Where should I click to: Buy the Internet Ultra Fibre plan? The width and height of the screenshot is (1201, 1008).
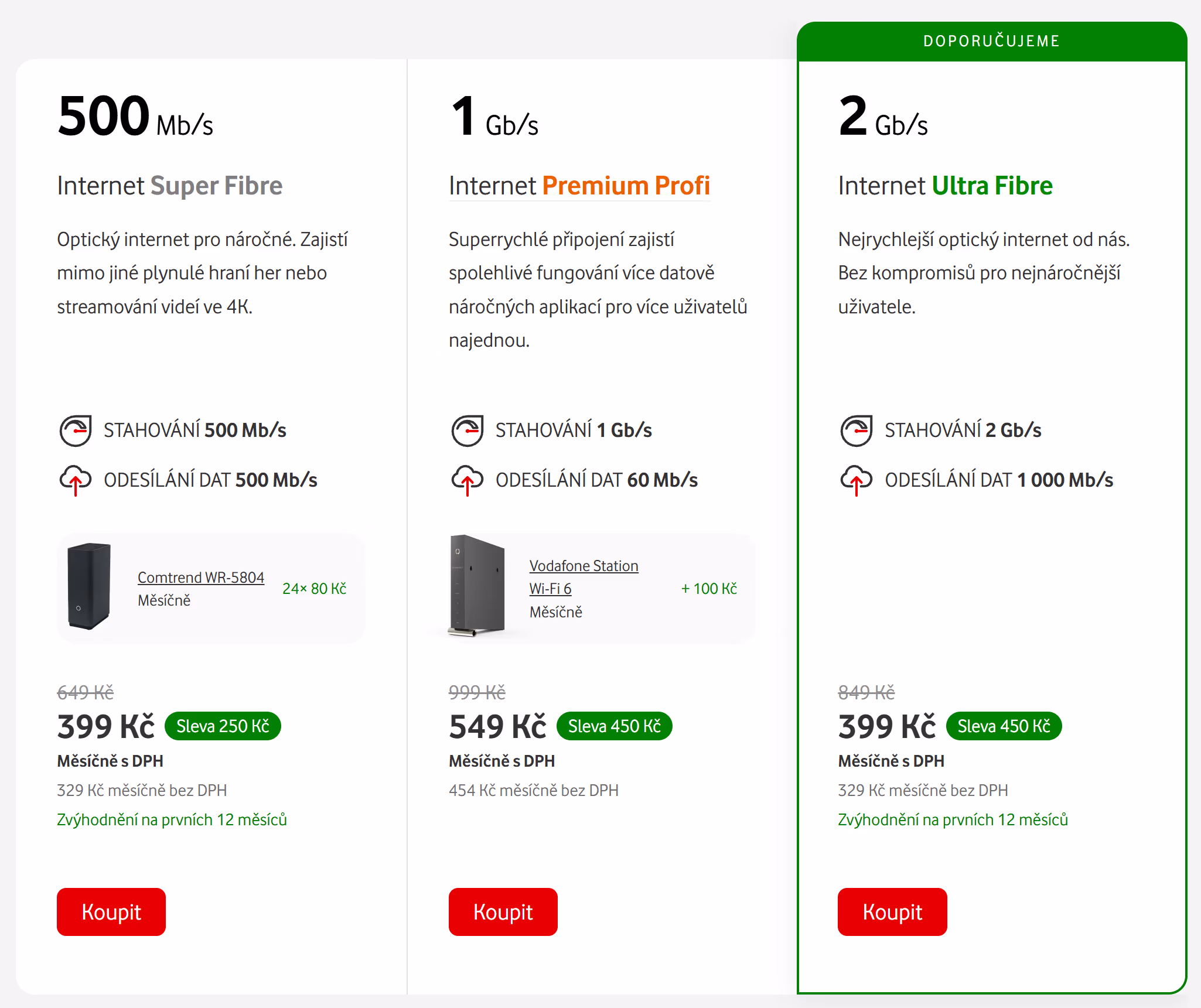click(x=892, y=912)
